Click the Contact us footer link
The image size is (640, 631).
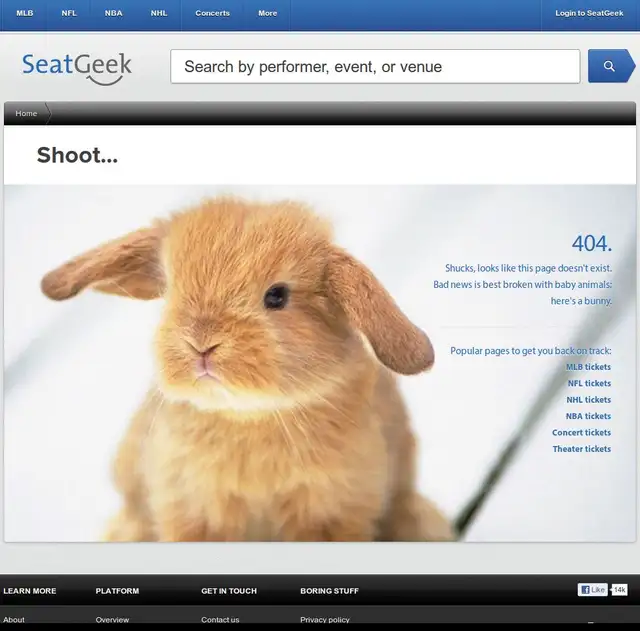(220, 620)
